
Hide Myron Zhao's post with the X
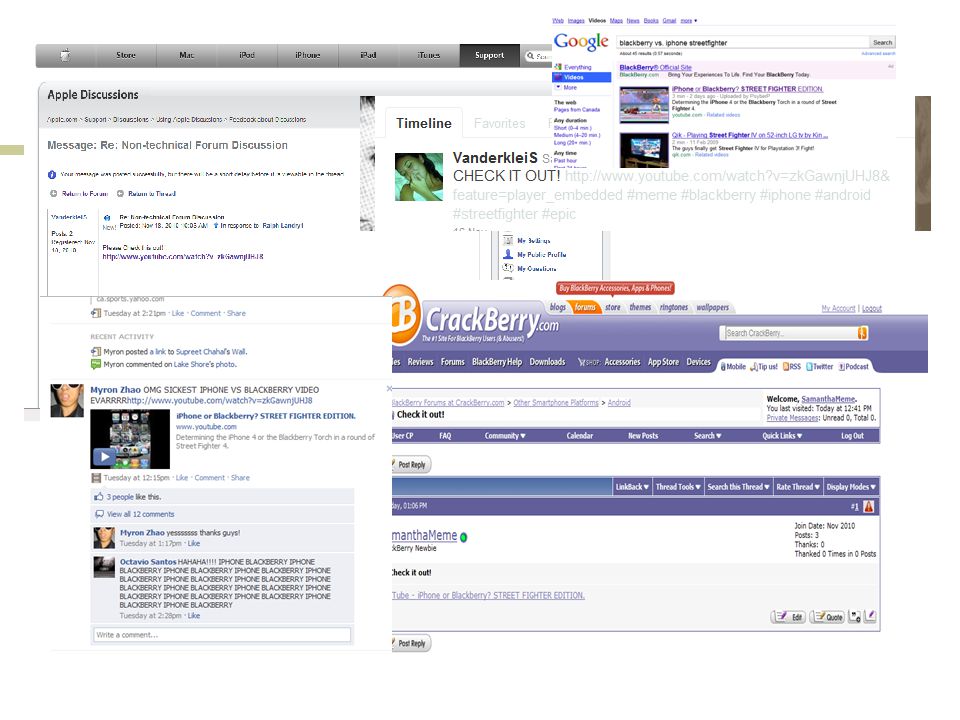point(389,388)
